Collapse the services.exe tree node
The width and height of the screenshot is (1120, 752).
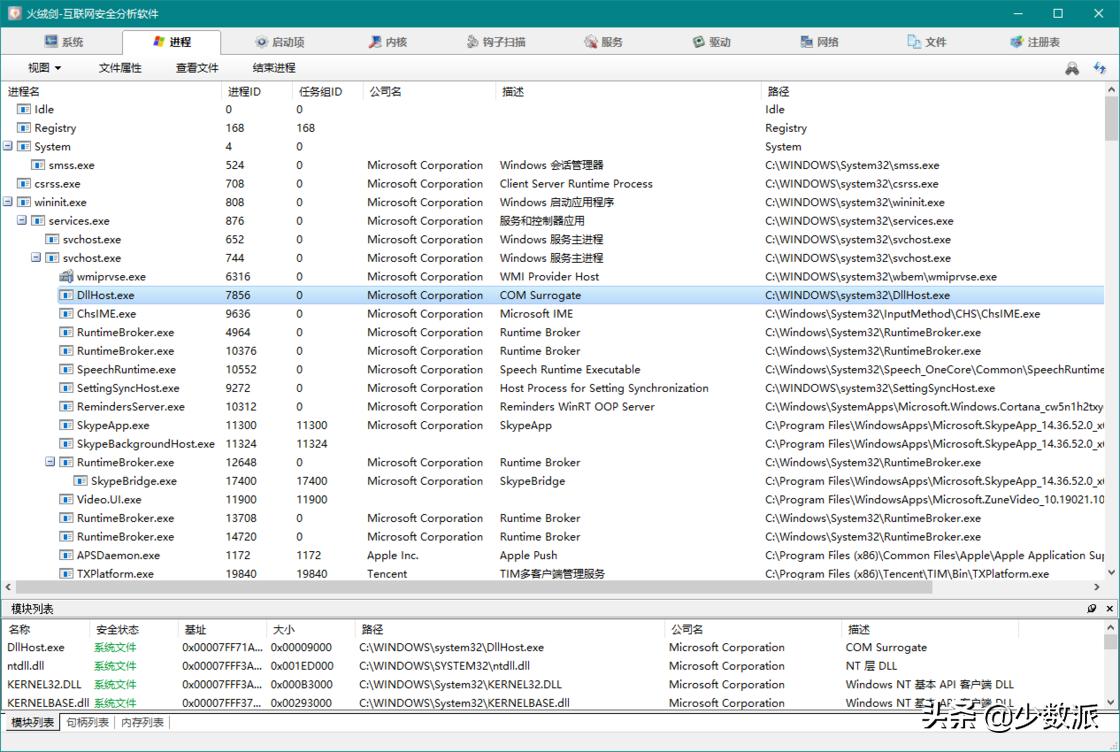[x=22, y=221]
